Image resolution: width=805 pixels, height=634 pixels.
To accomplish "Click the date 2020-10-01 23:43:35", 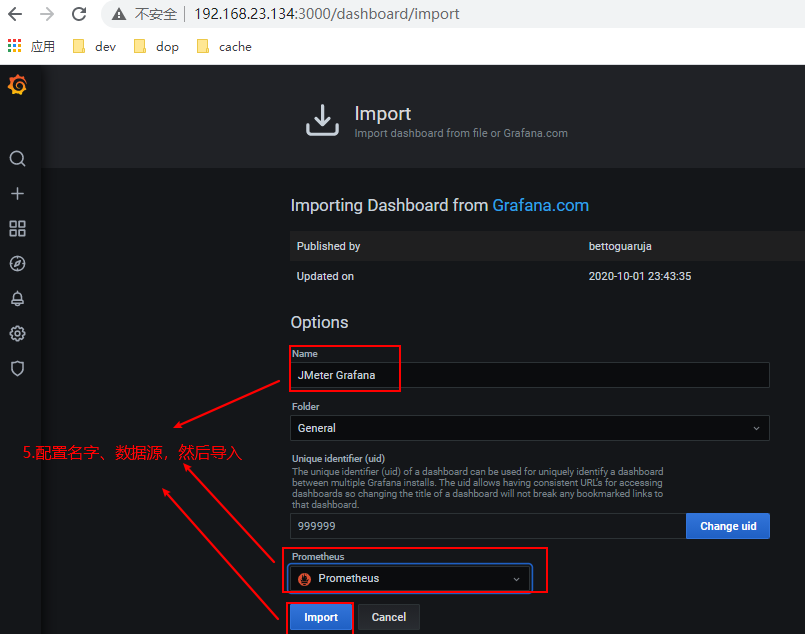I will [x=640, y=276].
